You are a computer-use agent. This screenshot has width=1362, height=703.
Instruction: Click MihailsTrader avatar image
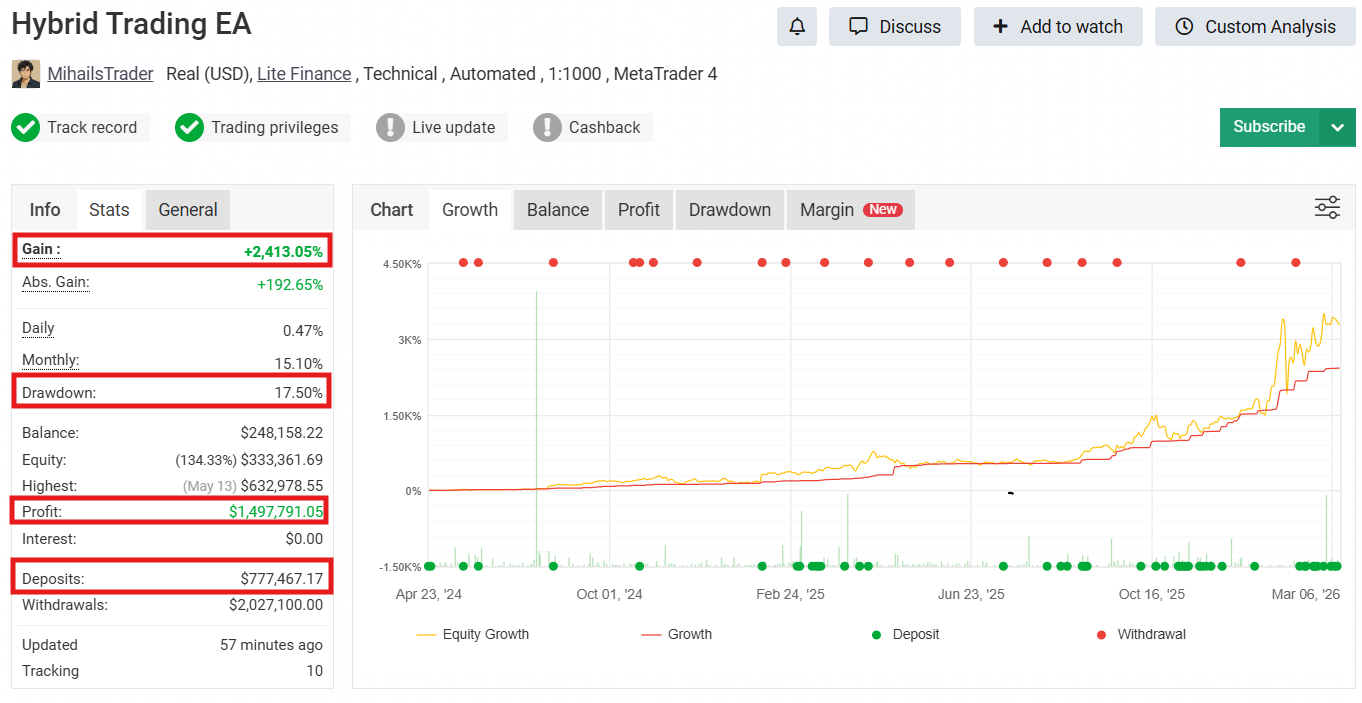[26, 74]
